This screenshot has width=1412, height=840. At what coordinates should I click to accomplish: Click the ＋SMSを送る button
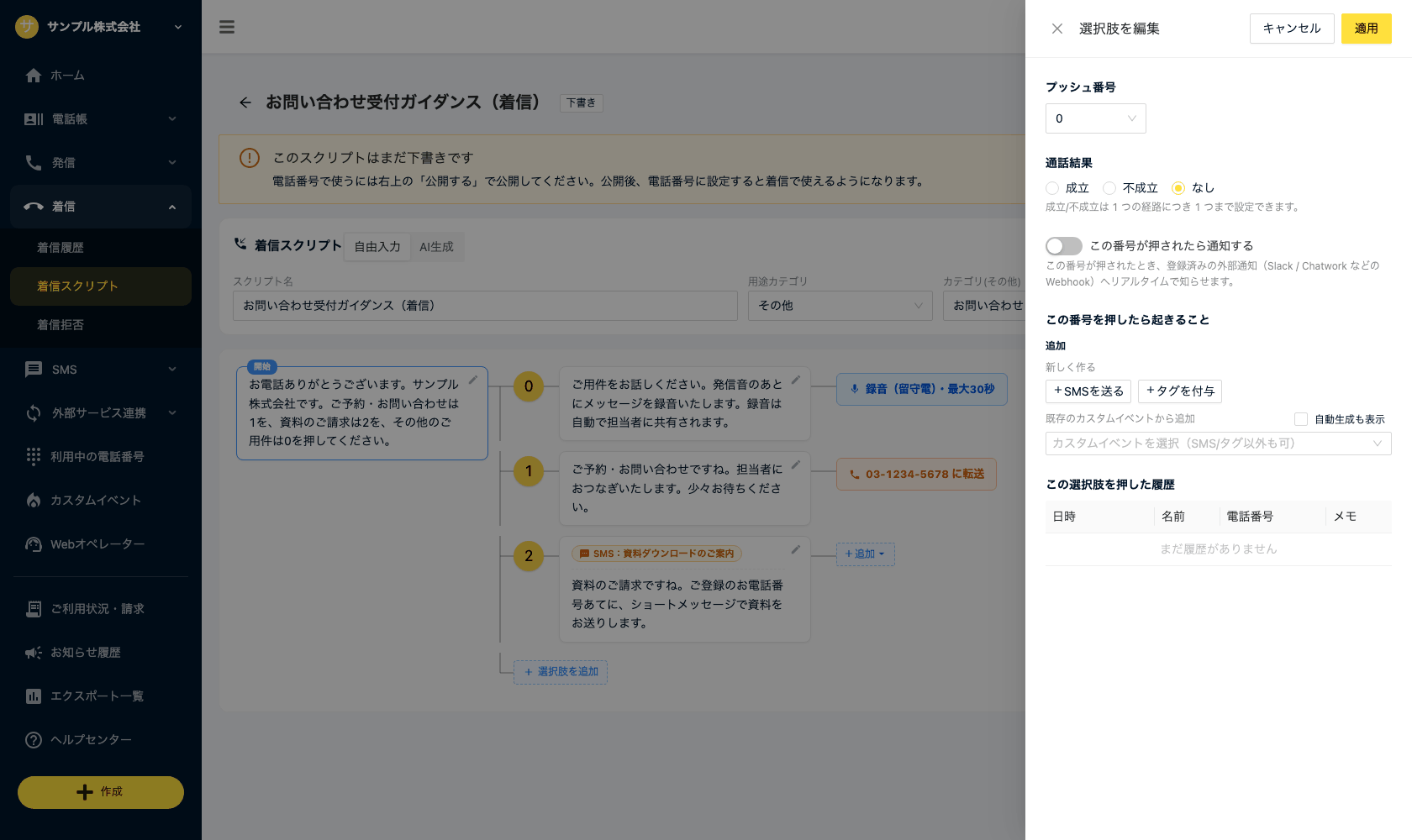click(1088, 391)
